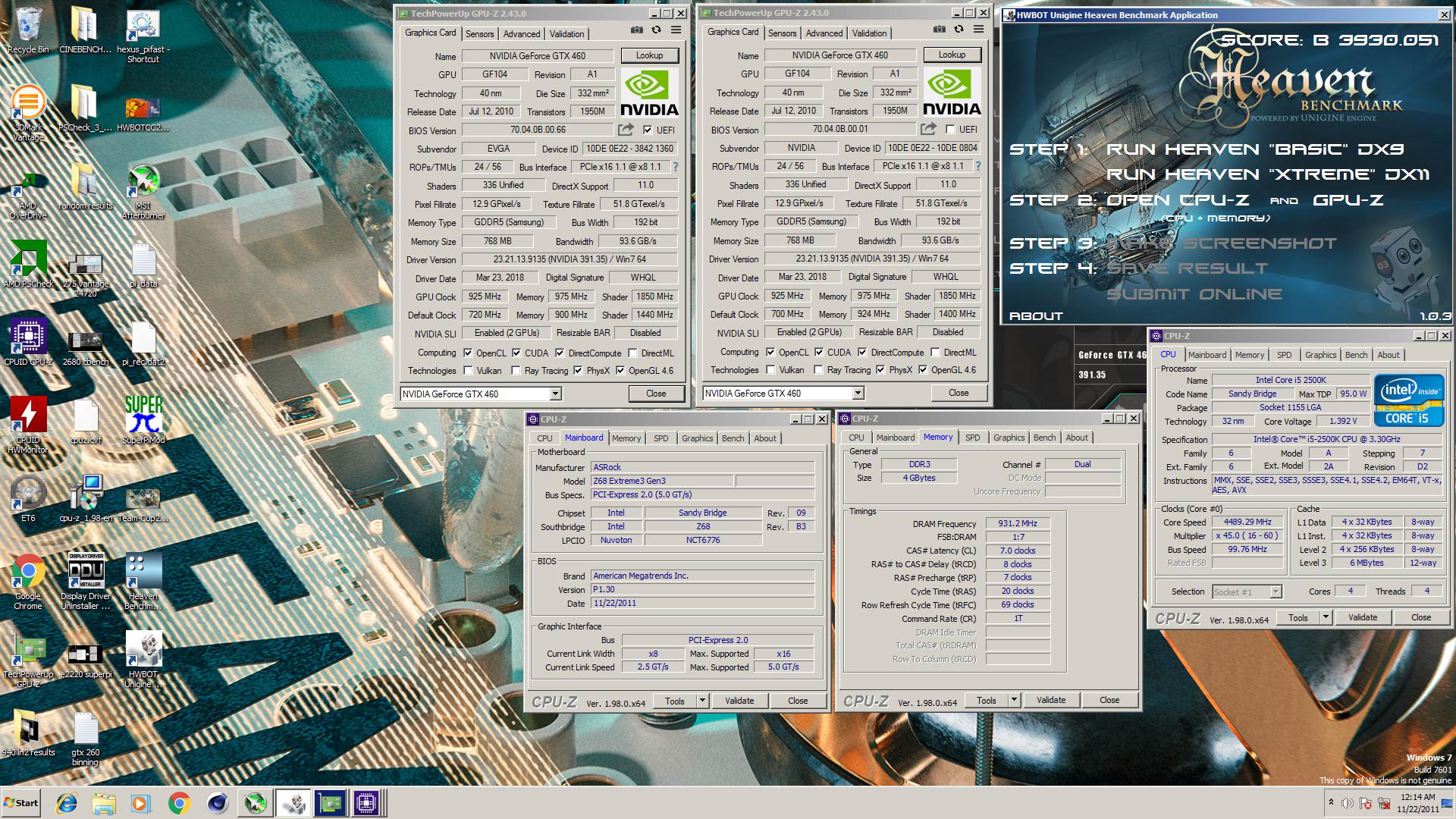Open Heaven Benchmark desktop shortcut
The width and height of the screenshot is (1456, 819).
click(x=143, y=582)
